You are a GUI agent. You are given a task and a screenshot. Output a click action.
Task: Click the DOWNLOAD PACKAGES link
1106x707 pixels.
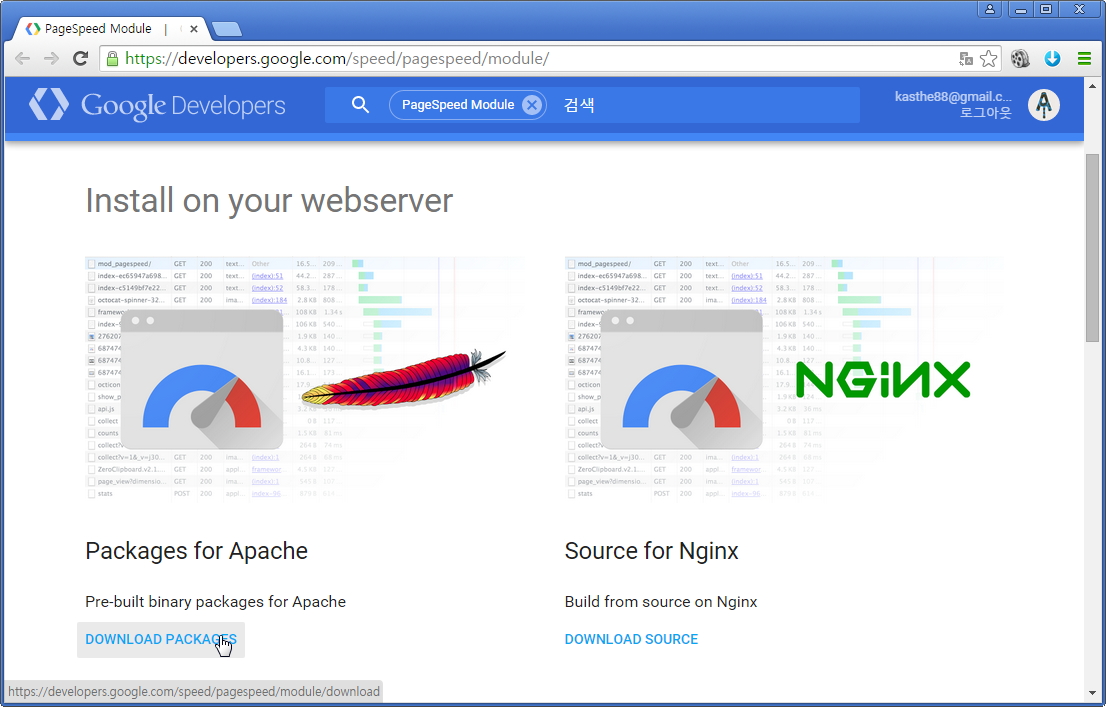click(161, 639)
